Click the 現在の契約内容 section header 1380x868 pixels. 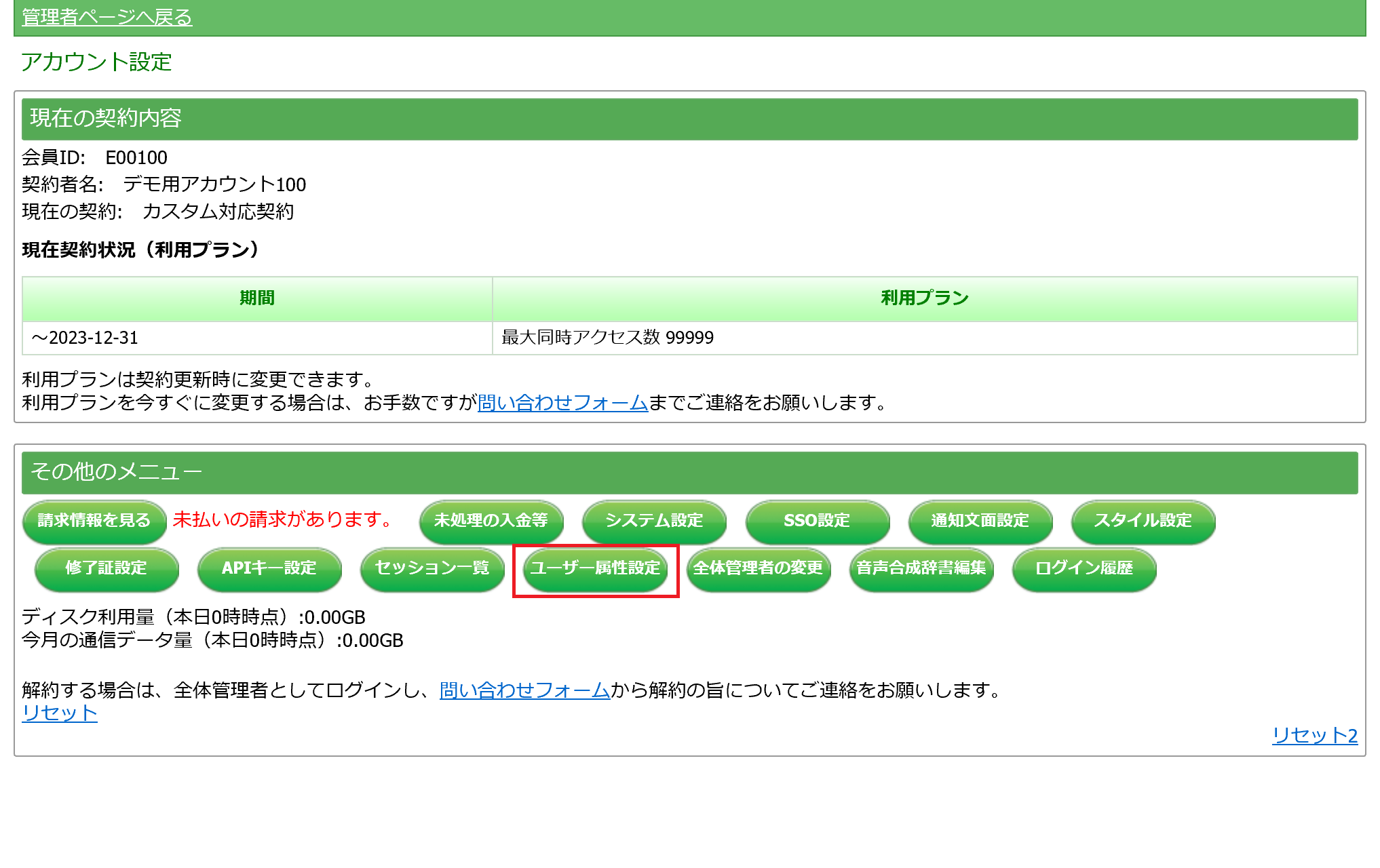point(690,119)
